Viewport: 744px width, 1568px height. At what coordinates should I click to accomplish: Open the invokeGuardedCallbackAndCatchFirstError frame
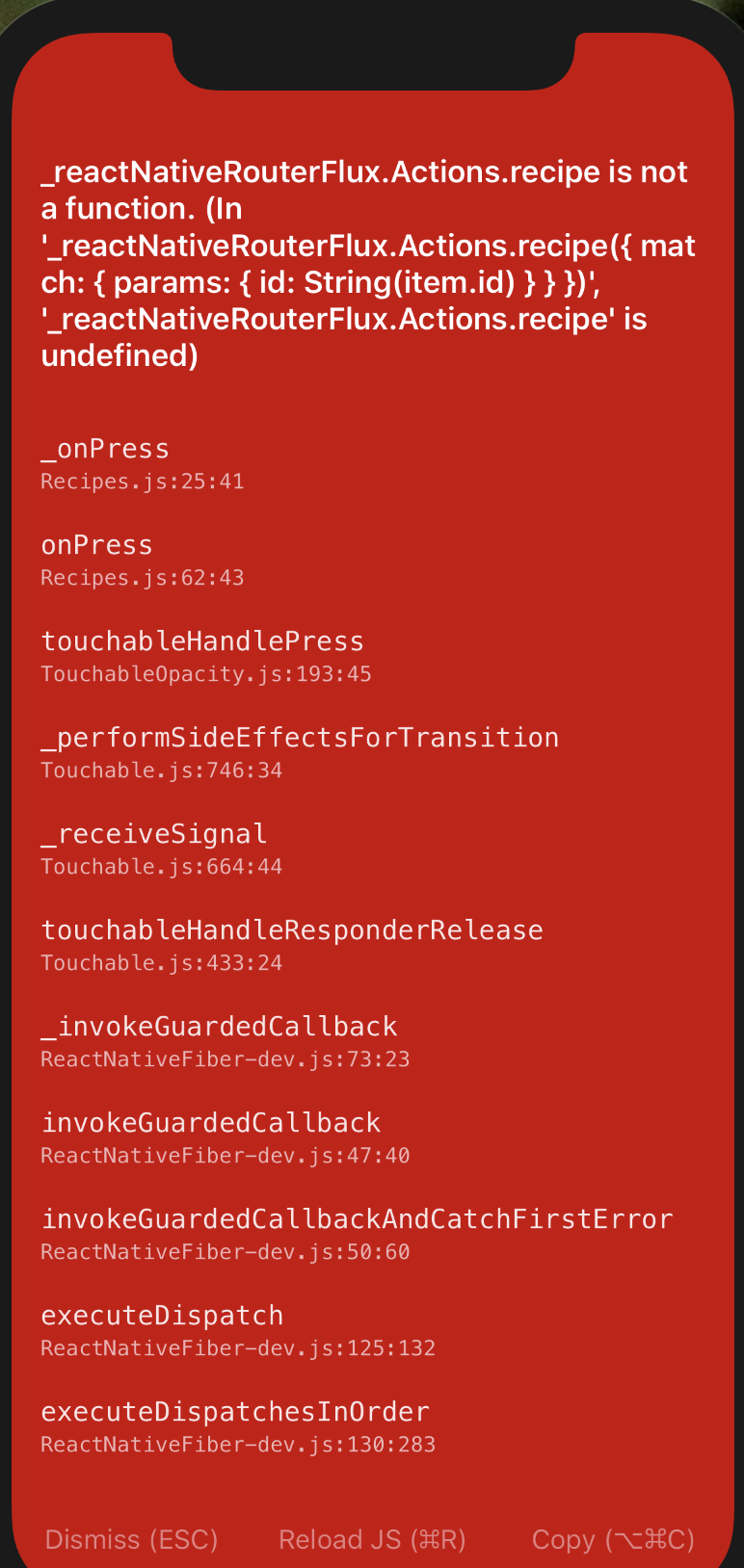[357, 1218]
